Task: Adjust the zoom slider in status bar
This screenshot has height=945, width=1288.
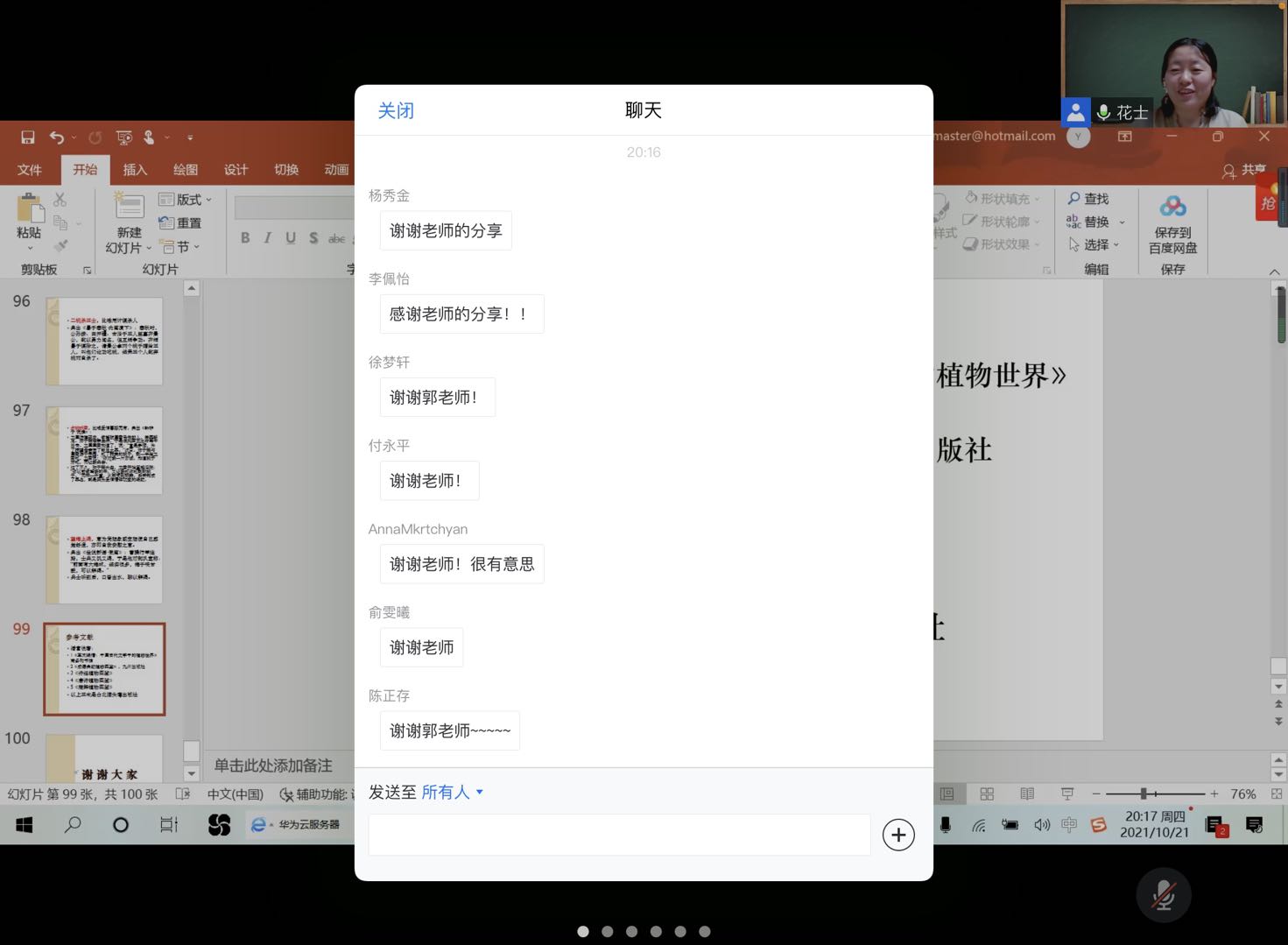Action: (x=1144, y=793)
